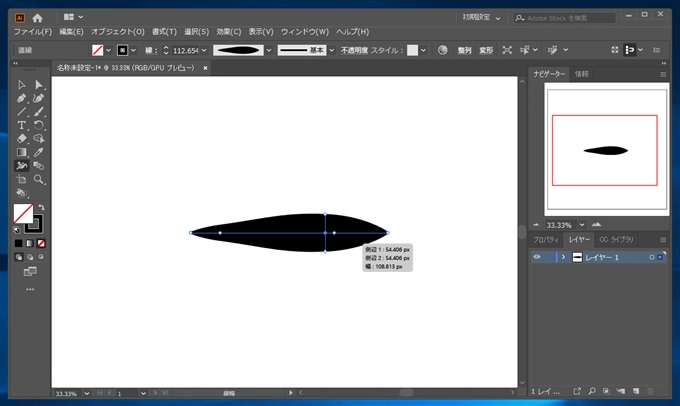This screenshot has height=406, width=680.
Task: Click the toolbox fill swatch
Action: pos(23,213)
